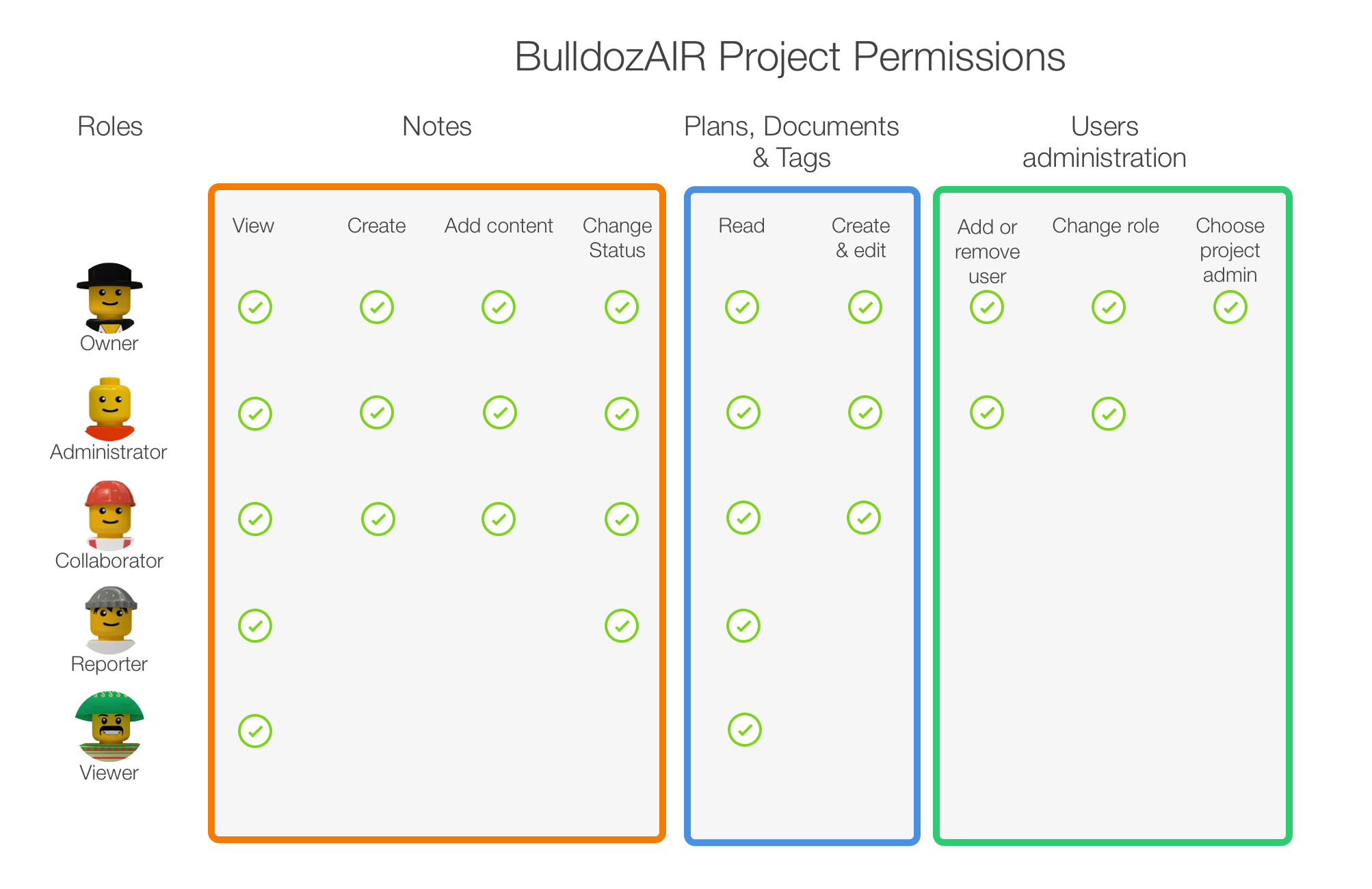The width and height of the screenshot is (1372, 889).
Task: Click the Notes section heading
Action: pos(437,127)
